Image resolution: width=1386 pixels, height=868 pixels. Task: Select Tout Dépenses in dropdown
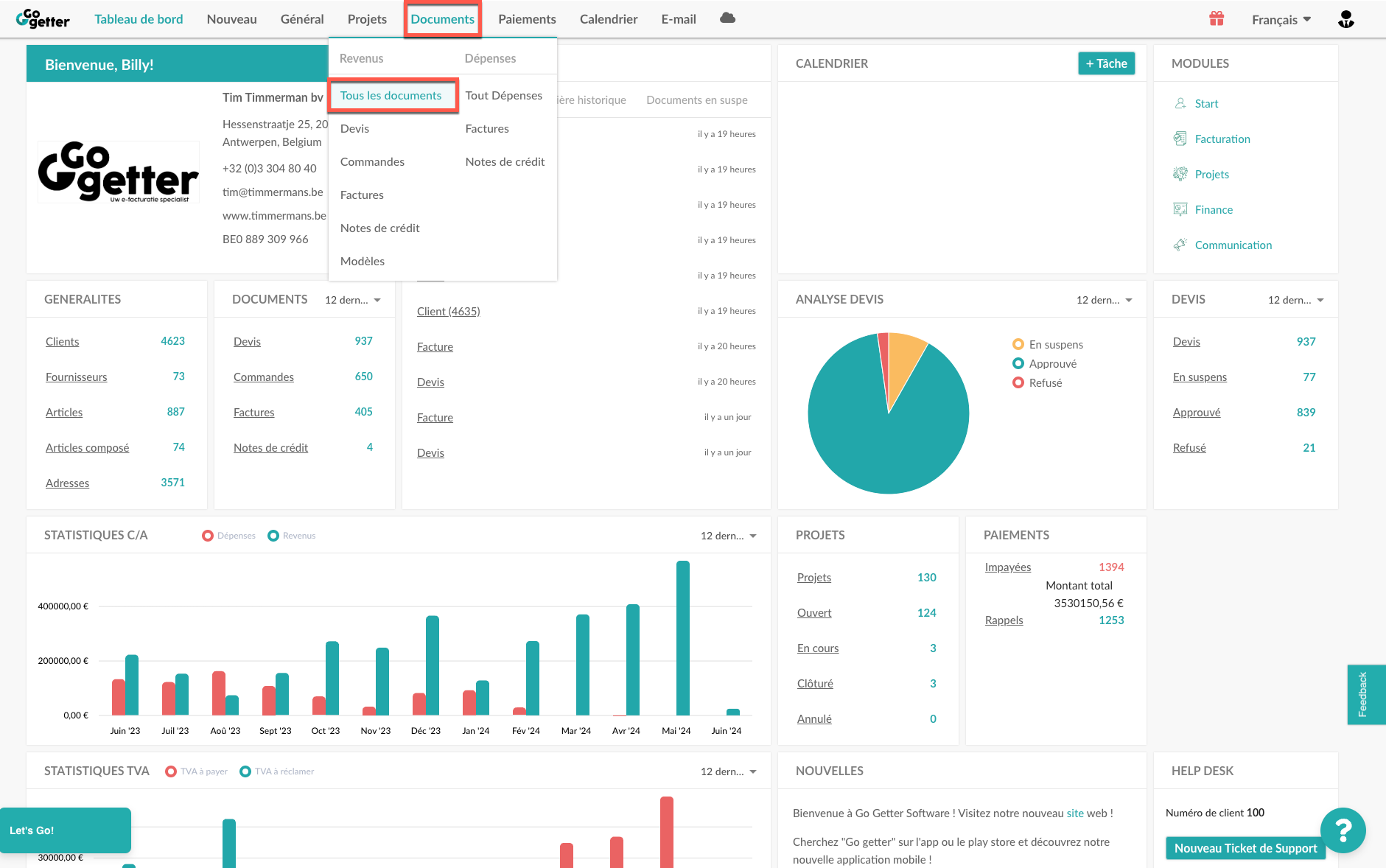pos(504,95)
